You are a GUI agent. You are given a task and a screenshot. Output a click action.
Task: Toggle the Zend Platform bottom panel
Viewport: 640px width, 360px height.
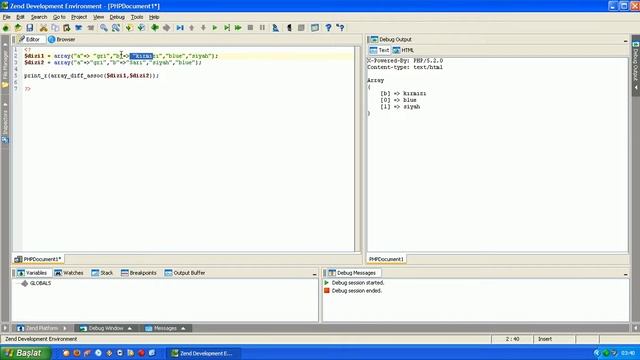pos(42,328)
